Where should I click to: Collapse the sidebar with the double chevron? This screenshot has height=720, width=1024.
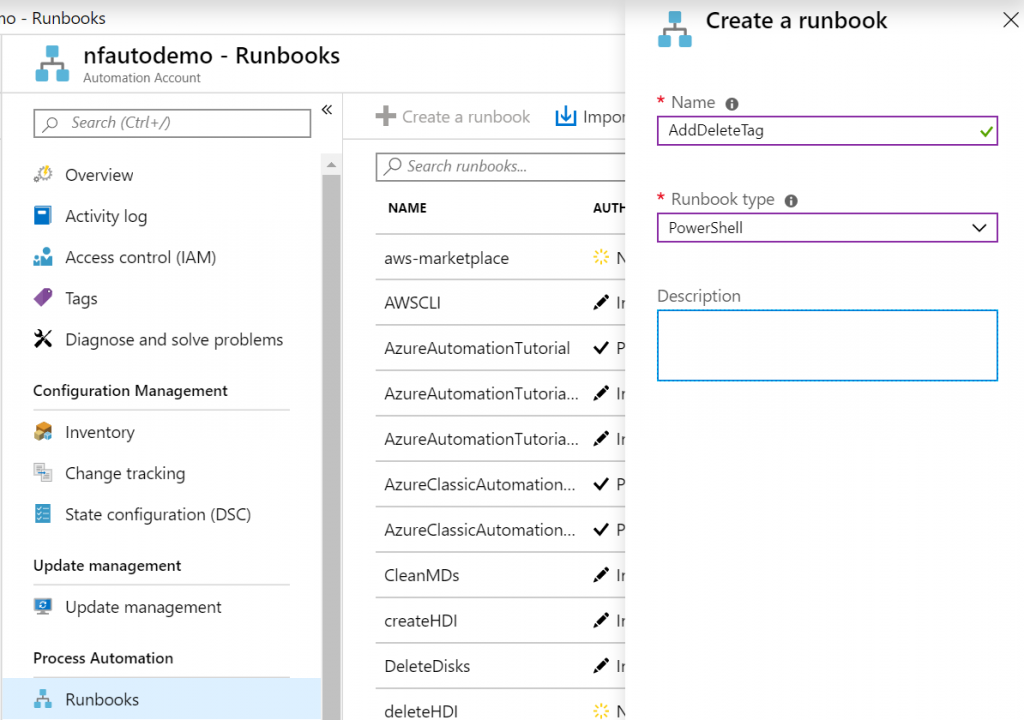pyautogui.click(x=327, y=110)
